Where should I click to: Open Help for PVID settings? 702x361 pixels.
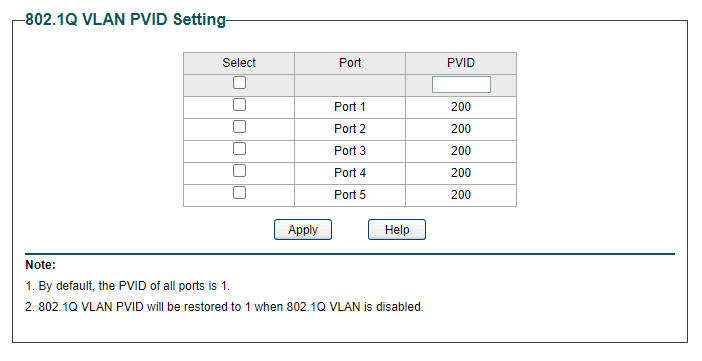tap(397, 230)
